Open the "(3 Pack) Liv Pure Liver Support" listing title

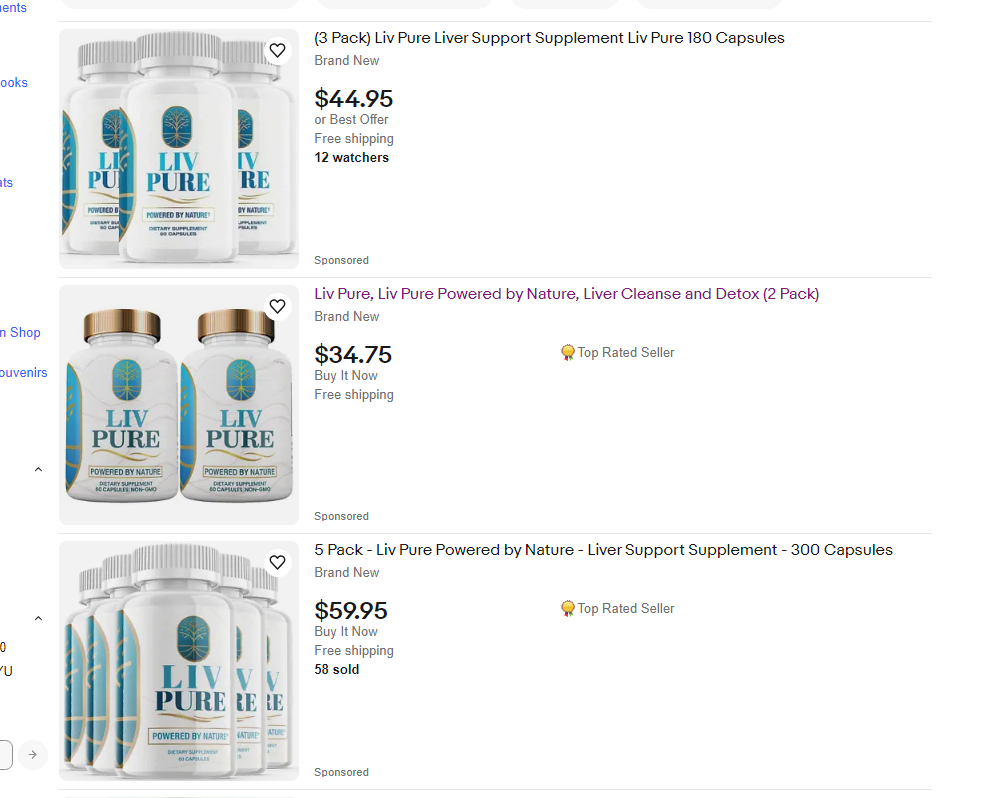pyautogui.click(x=549, y=38)
